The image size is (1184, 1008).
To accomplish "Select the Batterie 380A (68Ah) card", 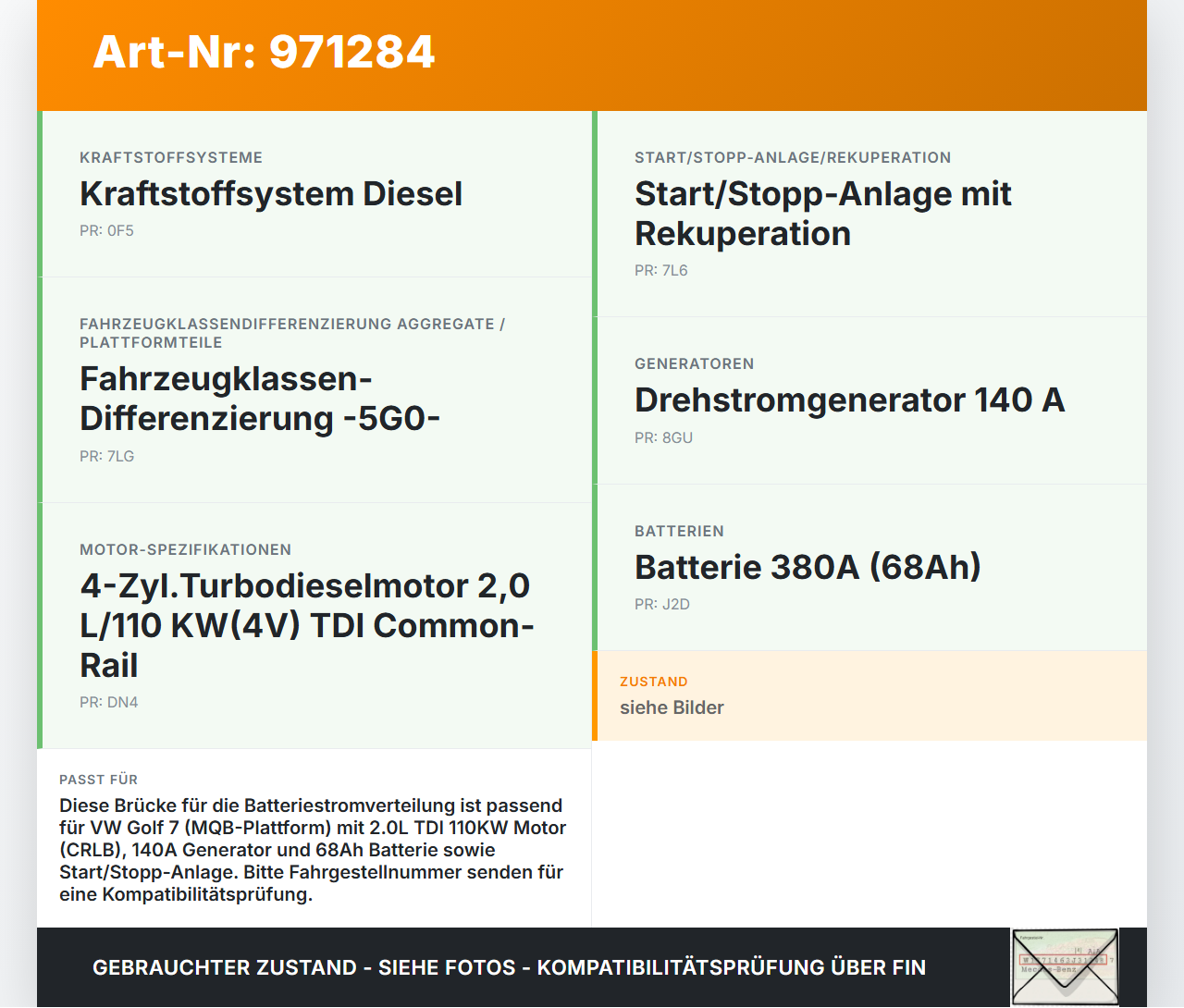I will click(x=869, y=566).
